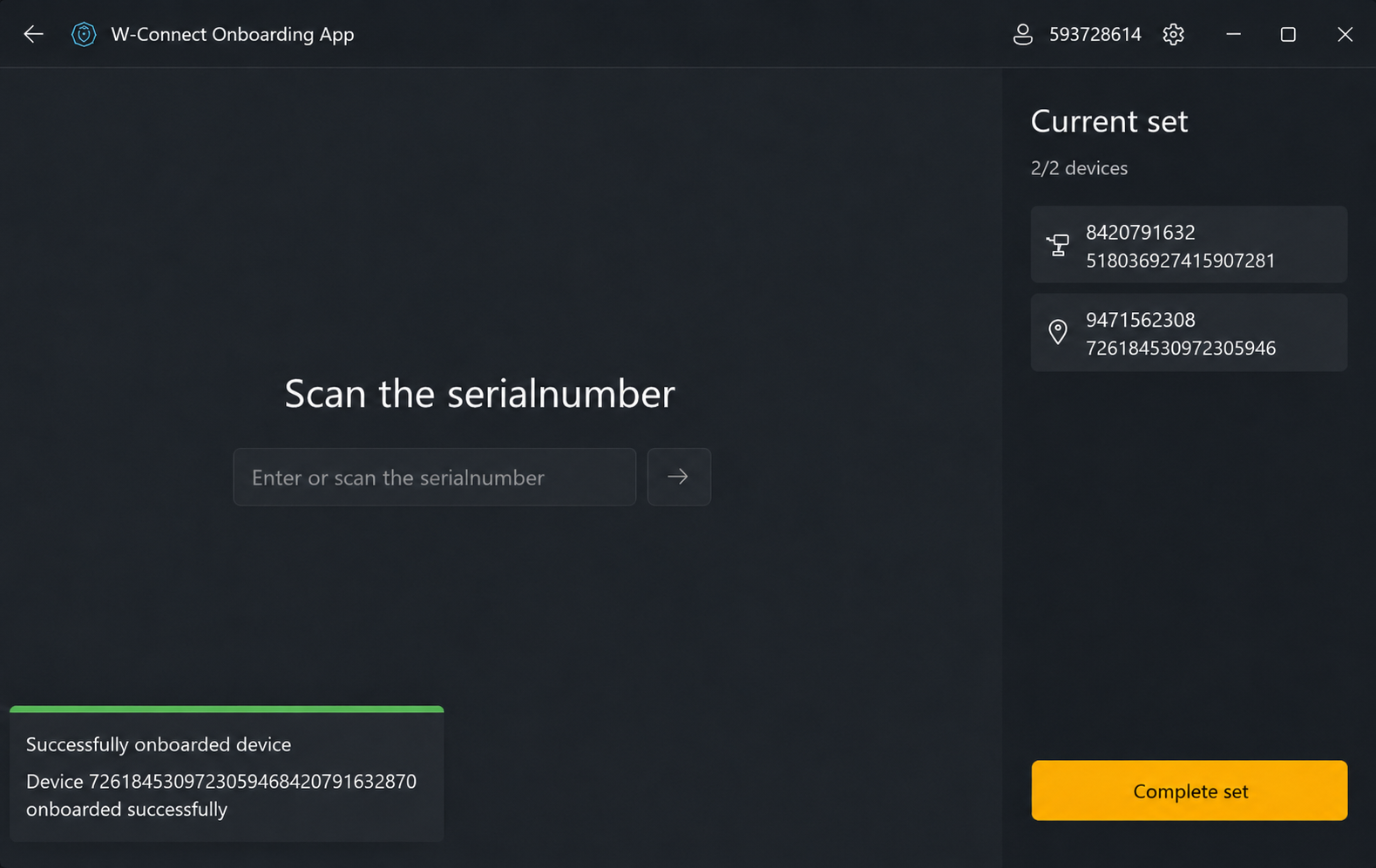
Task: Click the W-Connect Onboarding App title
Action: (233, 34)
